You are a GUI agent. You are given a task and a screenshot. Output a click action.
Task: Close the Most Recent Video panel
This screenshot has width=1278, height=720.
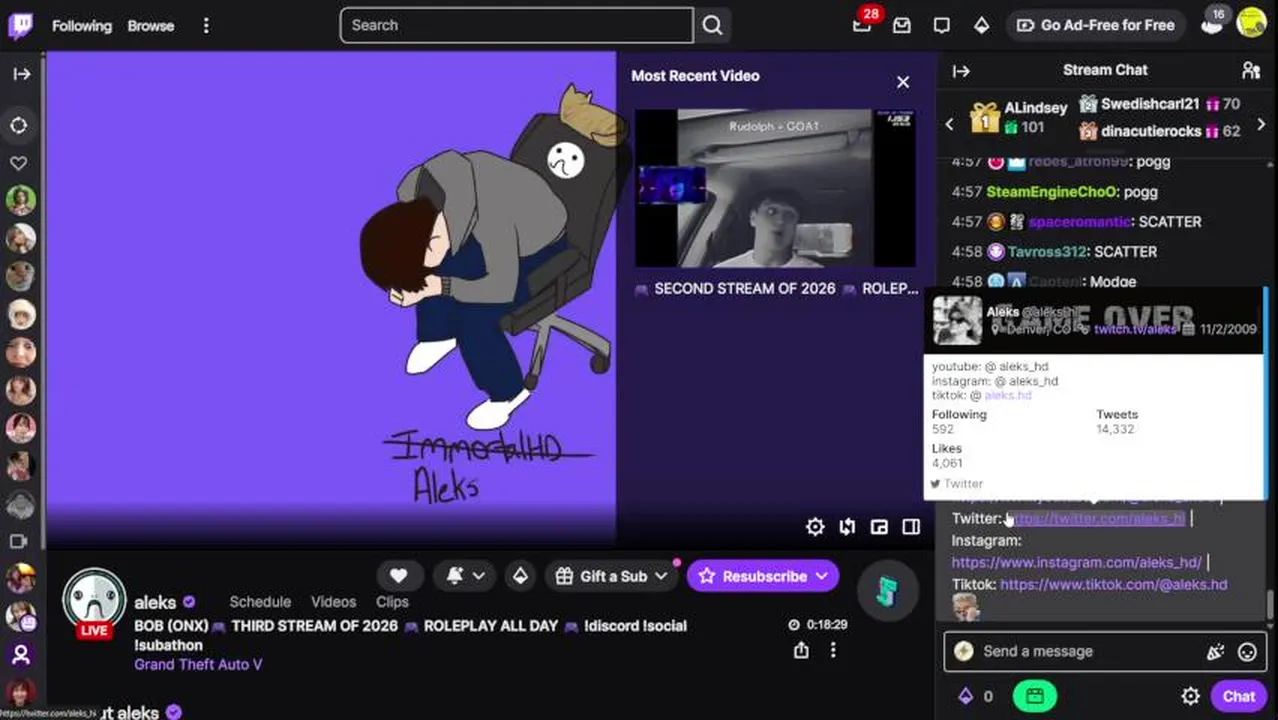(903, 82)
